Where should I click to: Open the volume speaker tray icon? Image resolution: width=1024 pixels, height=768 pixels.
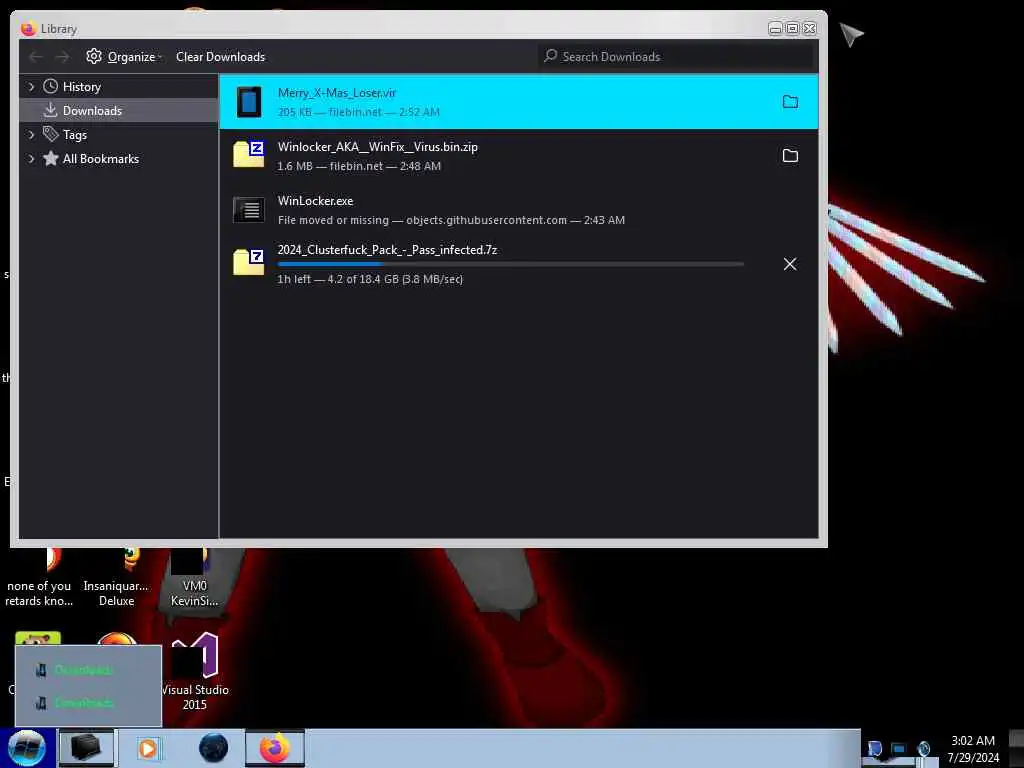(x=923, y=748)
